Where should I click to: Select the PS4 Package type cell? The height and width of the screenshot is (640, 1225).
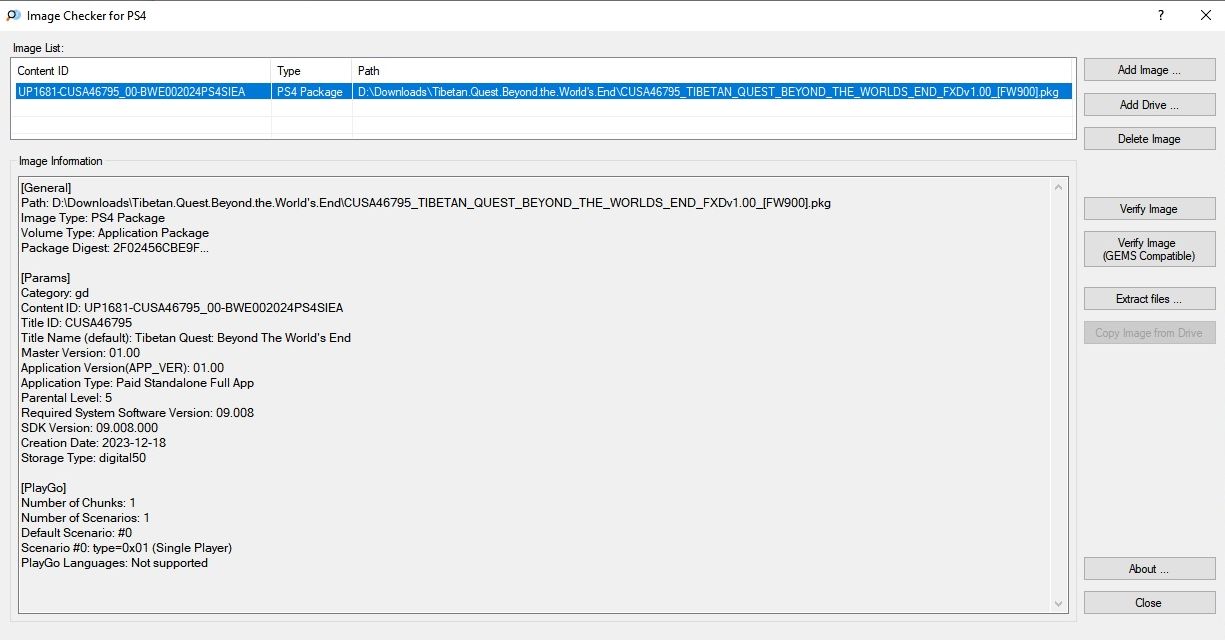312,91
